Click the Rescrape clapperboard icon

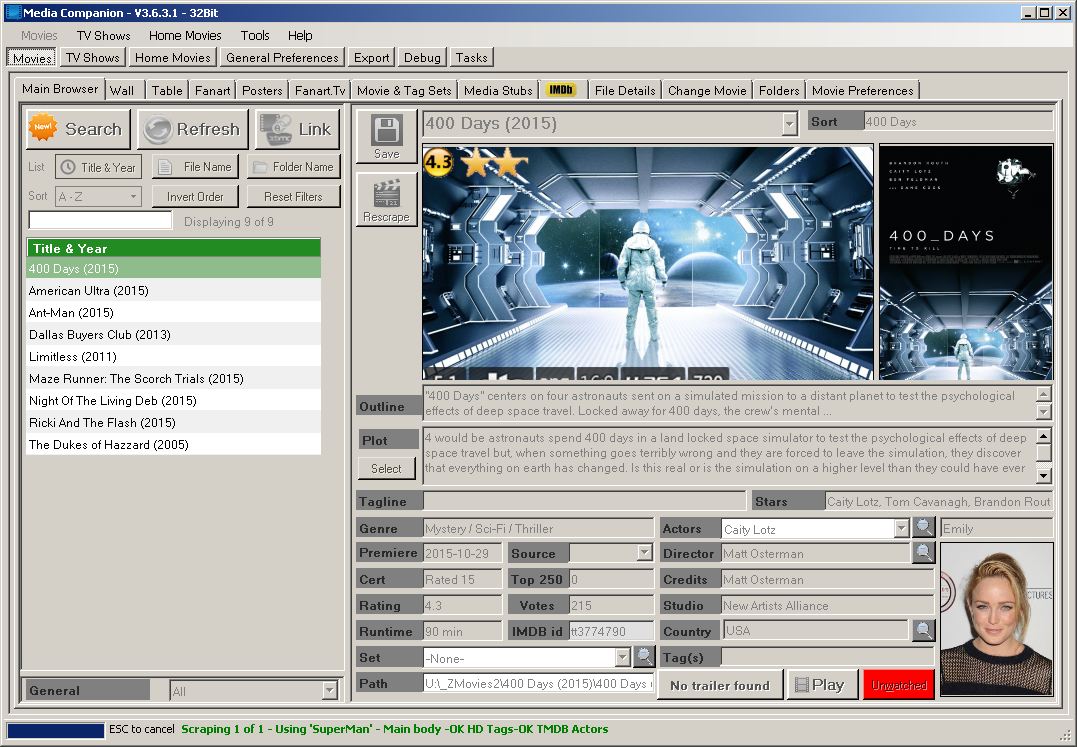386,193
